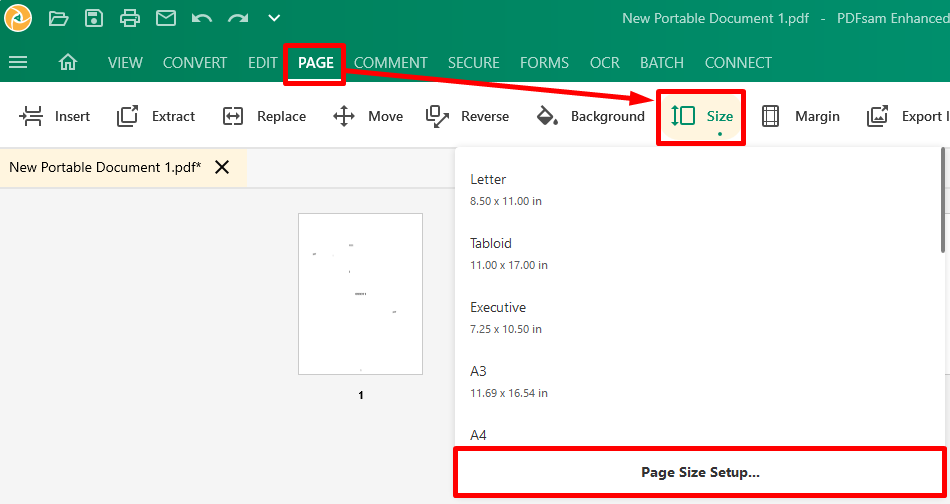Undo the last action
The width and height of the screenshot is (950, 504).
click(202, 19)
